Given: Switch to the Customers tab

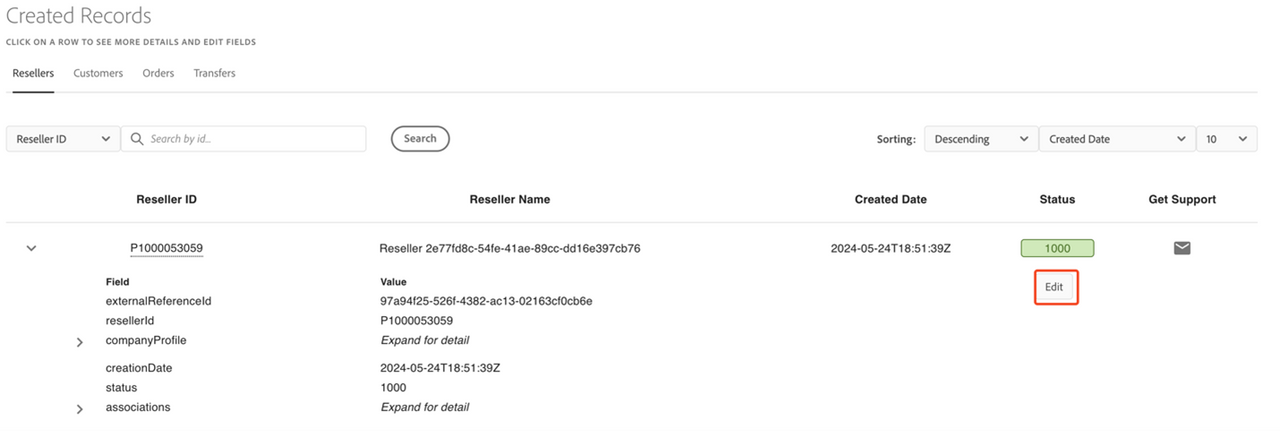Looking at the screenshot, I should (x=98, y=73).
